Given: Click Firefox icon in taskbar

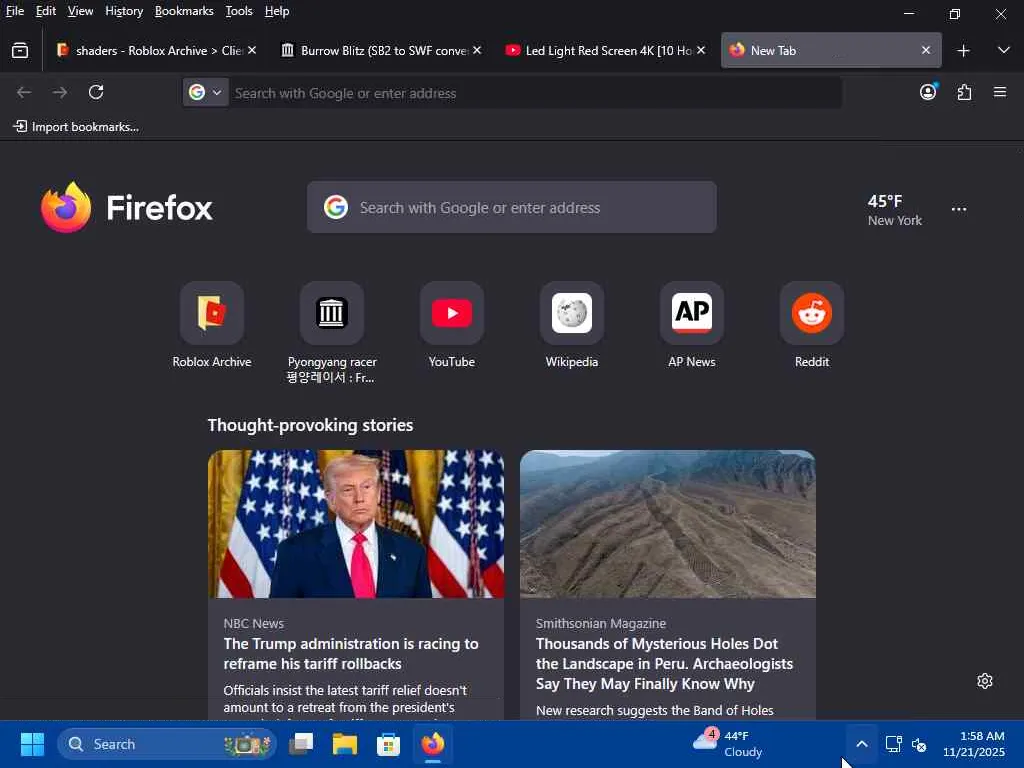Looking at the screenshot, I should 432,744.
